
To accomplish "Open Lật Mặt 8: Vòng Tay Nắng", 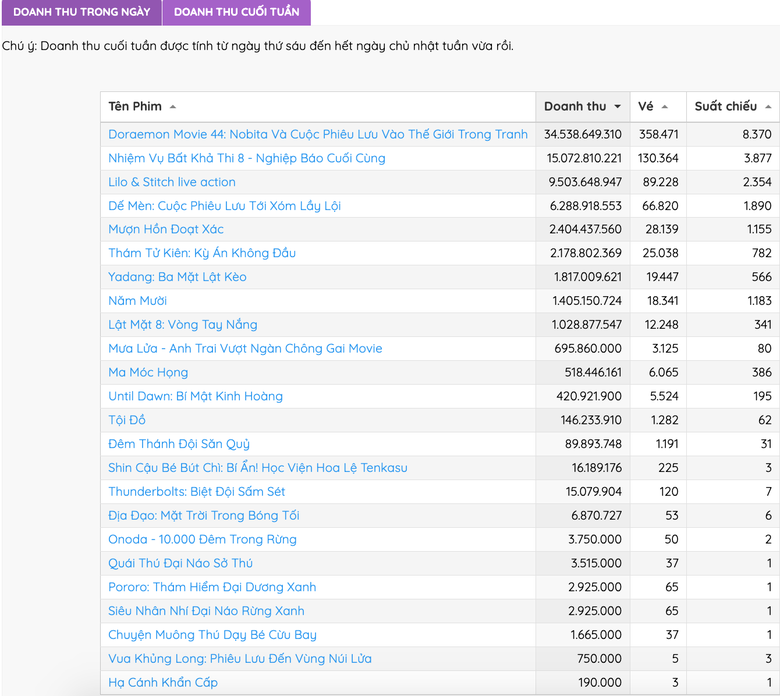I will 182,325.
